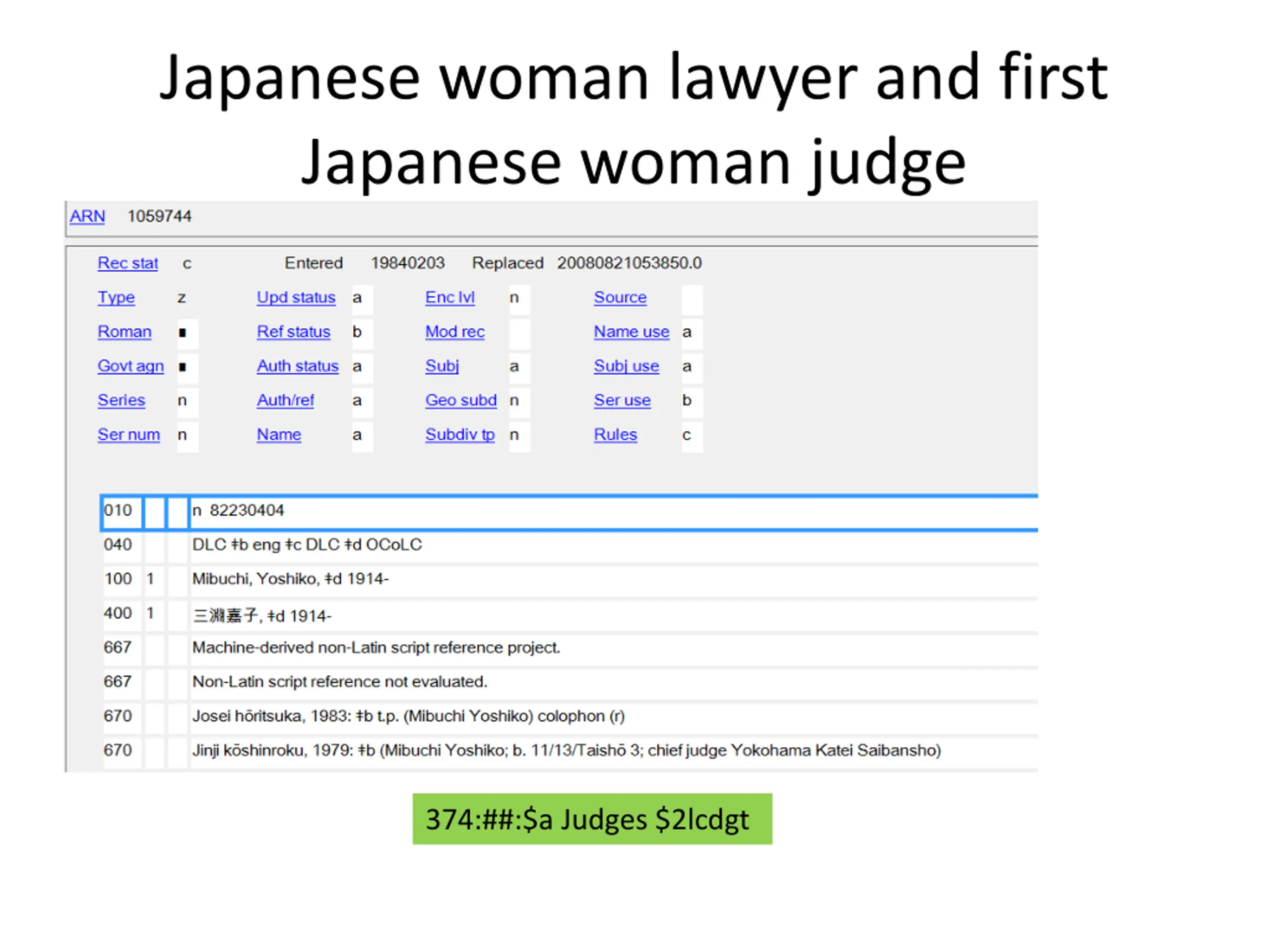Click the Series link
The width and height of the screenshot is (1270, 952).
point(121,400)
